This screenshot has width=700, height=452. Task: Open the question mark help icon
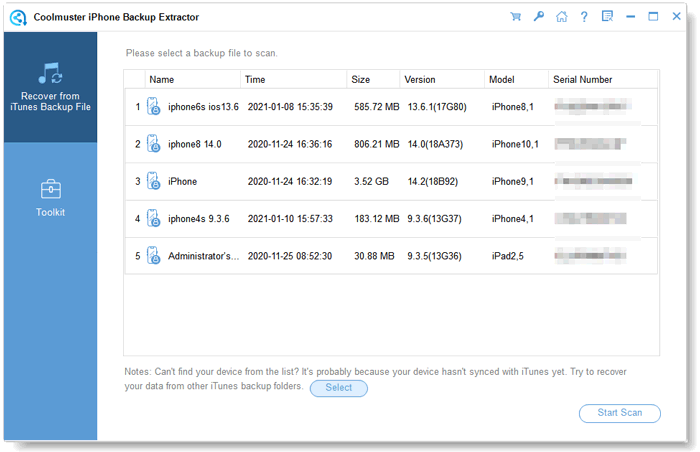coord(584,17)
